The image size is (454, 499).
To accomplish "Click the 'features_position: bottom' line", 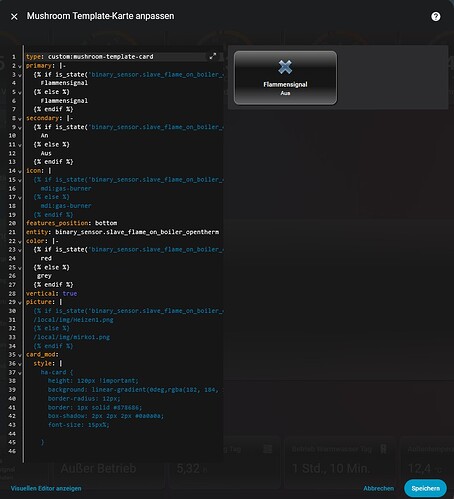I will click(71, 223).
